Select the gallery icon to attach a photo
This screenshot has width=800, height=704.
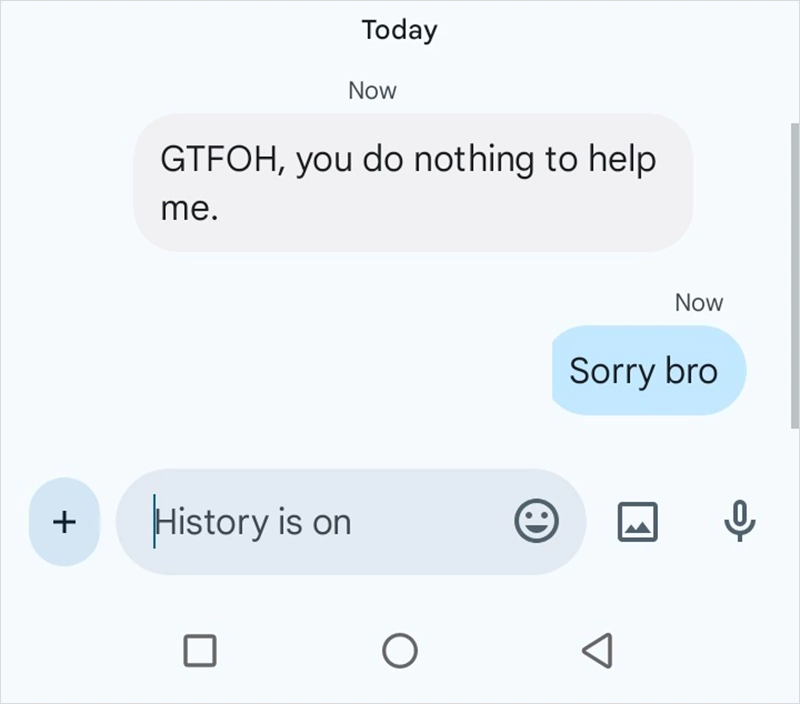(637, 521)
